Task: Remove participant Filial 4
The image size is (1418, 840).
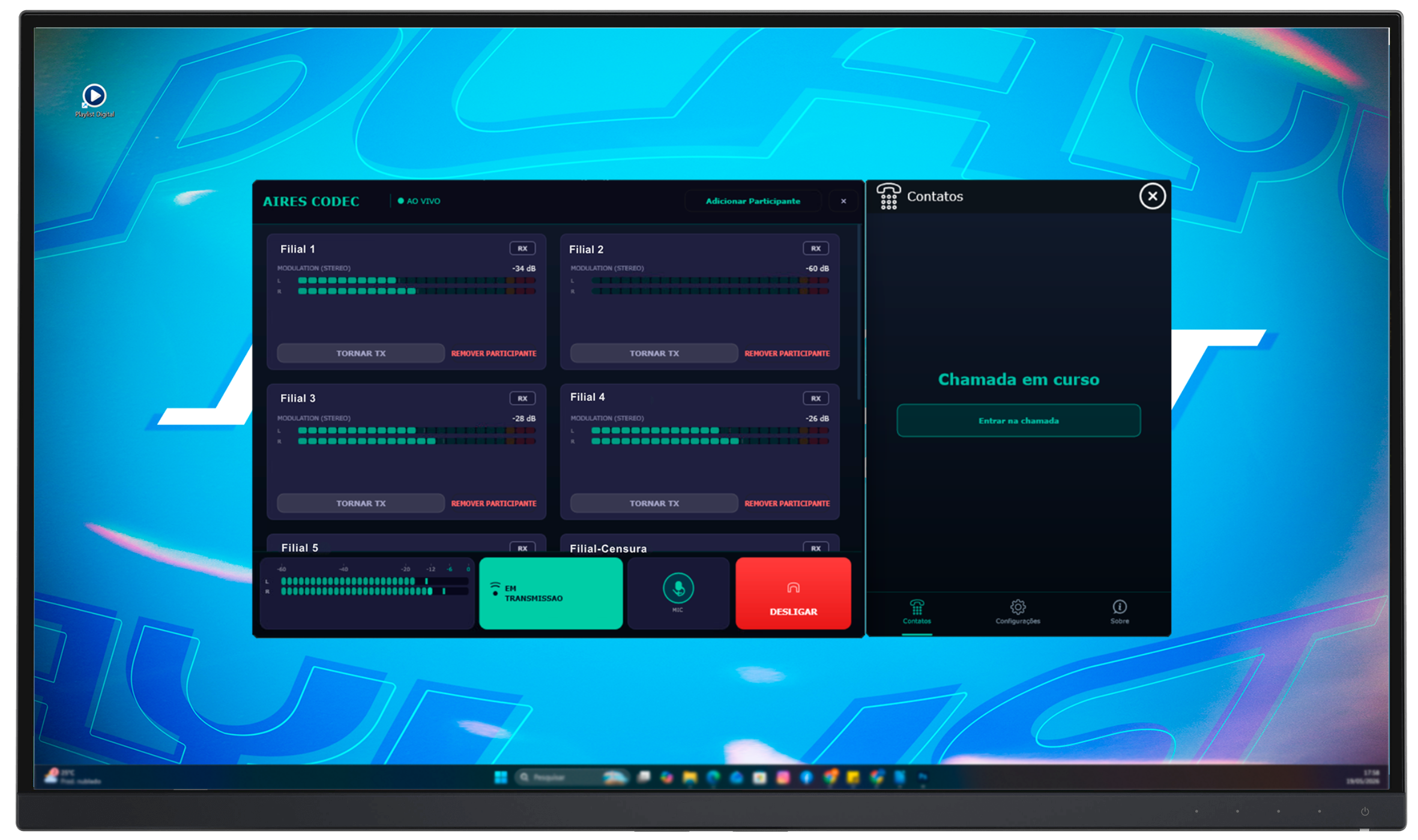Action: pos(787,503)
